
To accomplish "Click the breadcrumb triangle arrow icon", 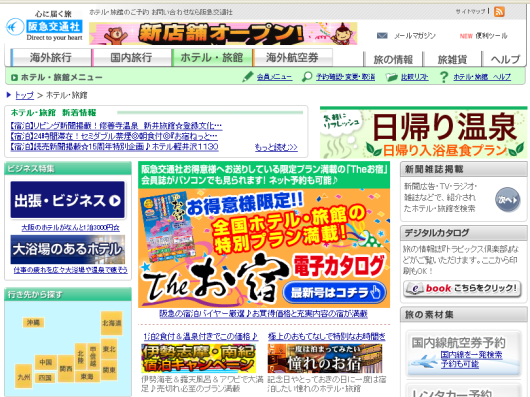I will pos(9,95).
